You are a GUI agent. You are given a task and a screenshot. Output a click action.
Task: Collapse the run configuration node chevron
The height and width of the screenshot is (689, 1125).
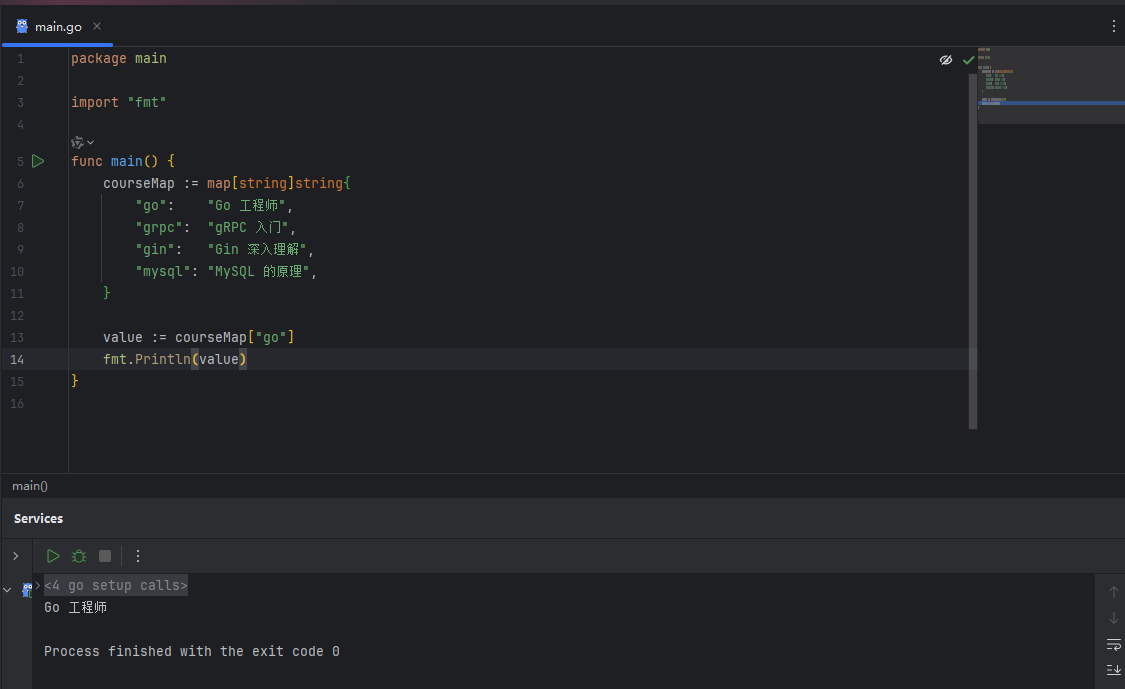(7, 590)
